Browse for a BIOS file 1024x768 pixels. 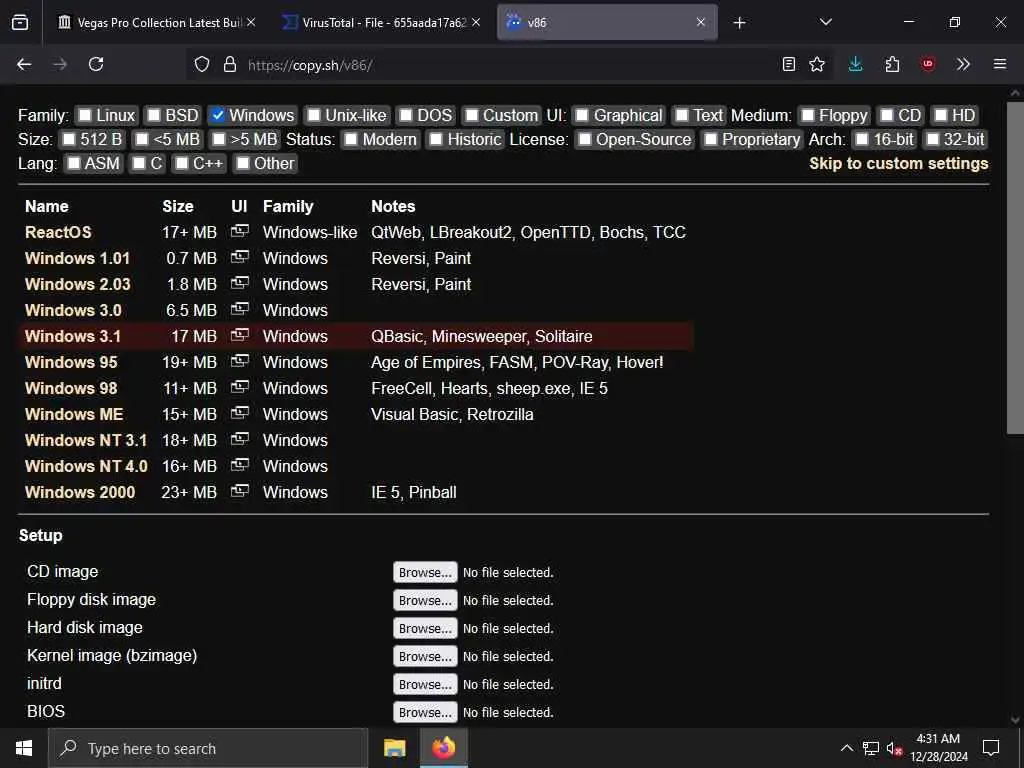pos(425,712)
